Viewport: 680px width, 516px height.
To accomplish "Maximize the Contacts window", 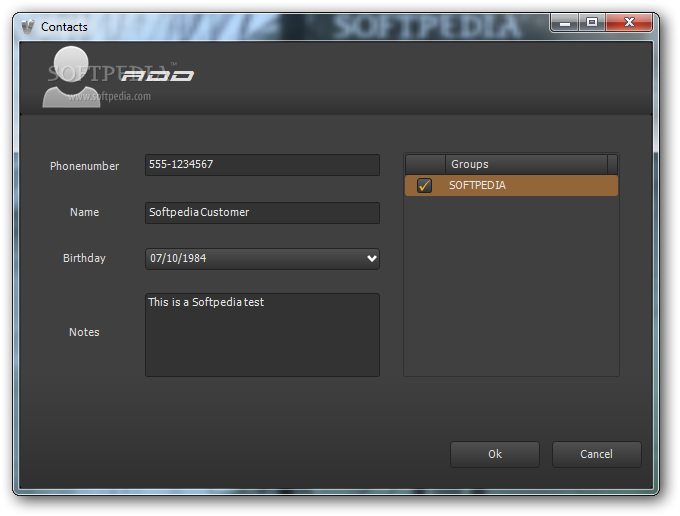I will 592,23.
